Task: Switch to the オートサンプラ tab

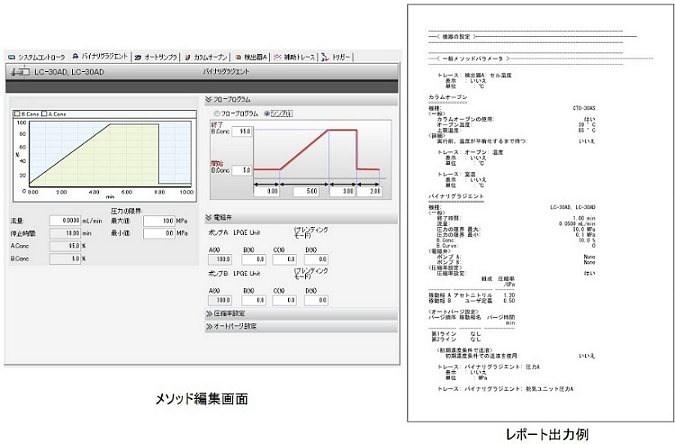Action: click(156, 57)
